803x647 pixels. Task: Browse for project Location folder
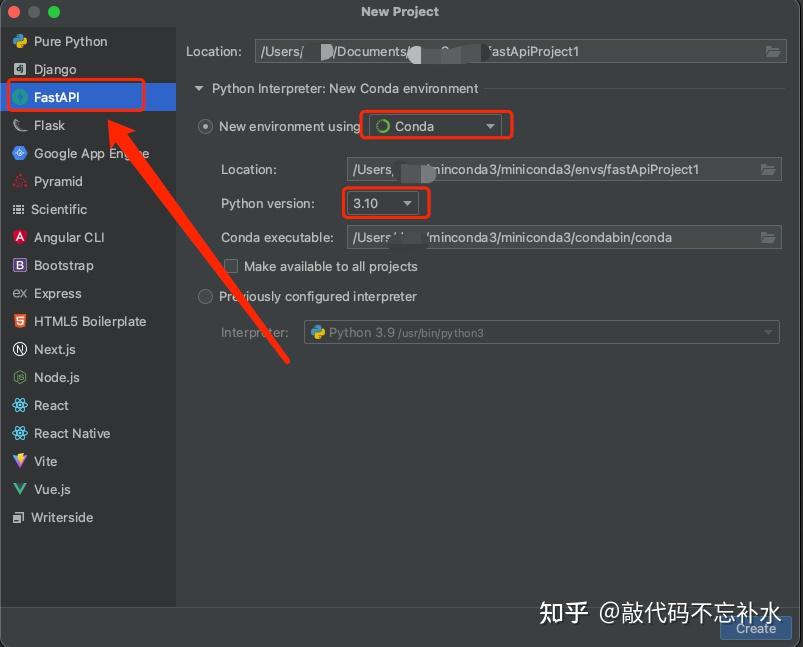(x=773, y=51)
